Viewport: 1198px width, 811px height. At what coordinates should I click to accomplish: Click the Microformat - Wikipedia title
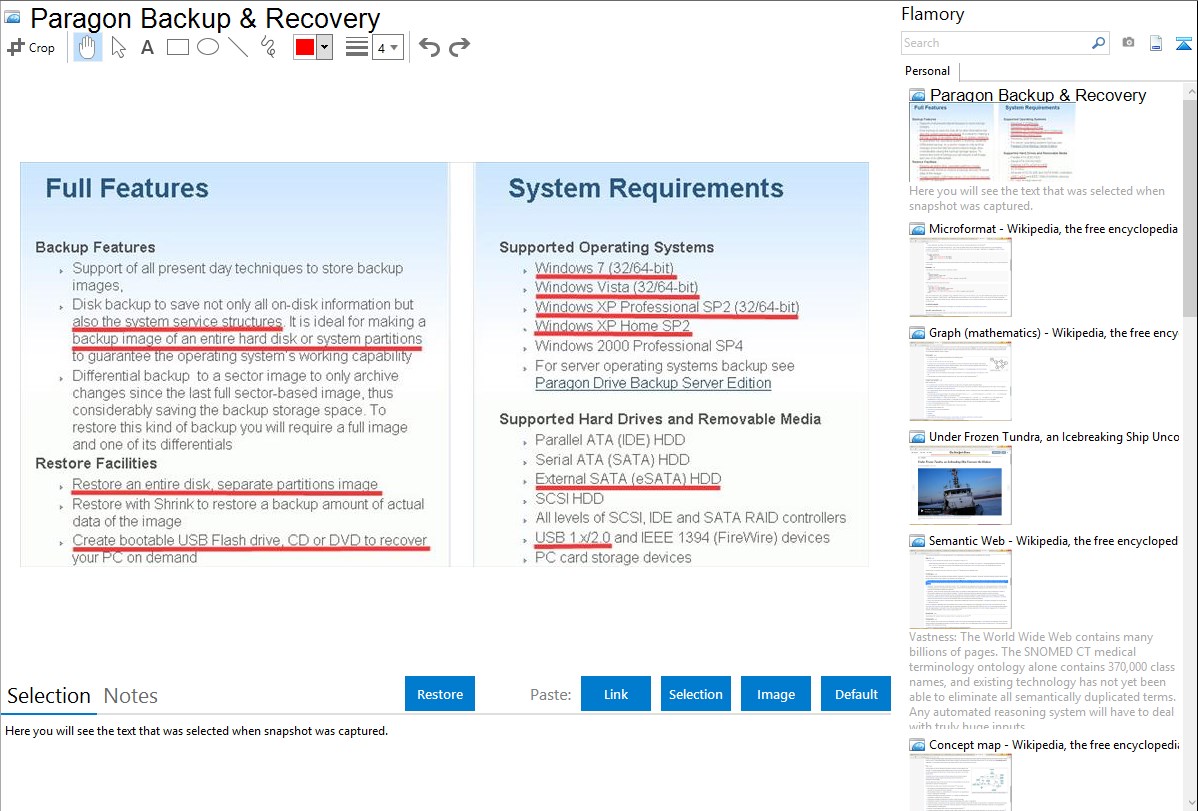click(1053, 229)
